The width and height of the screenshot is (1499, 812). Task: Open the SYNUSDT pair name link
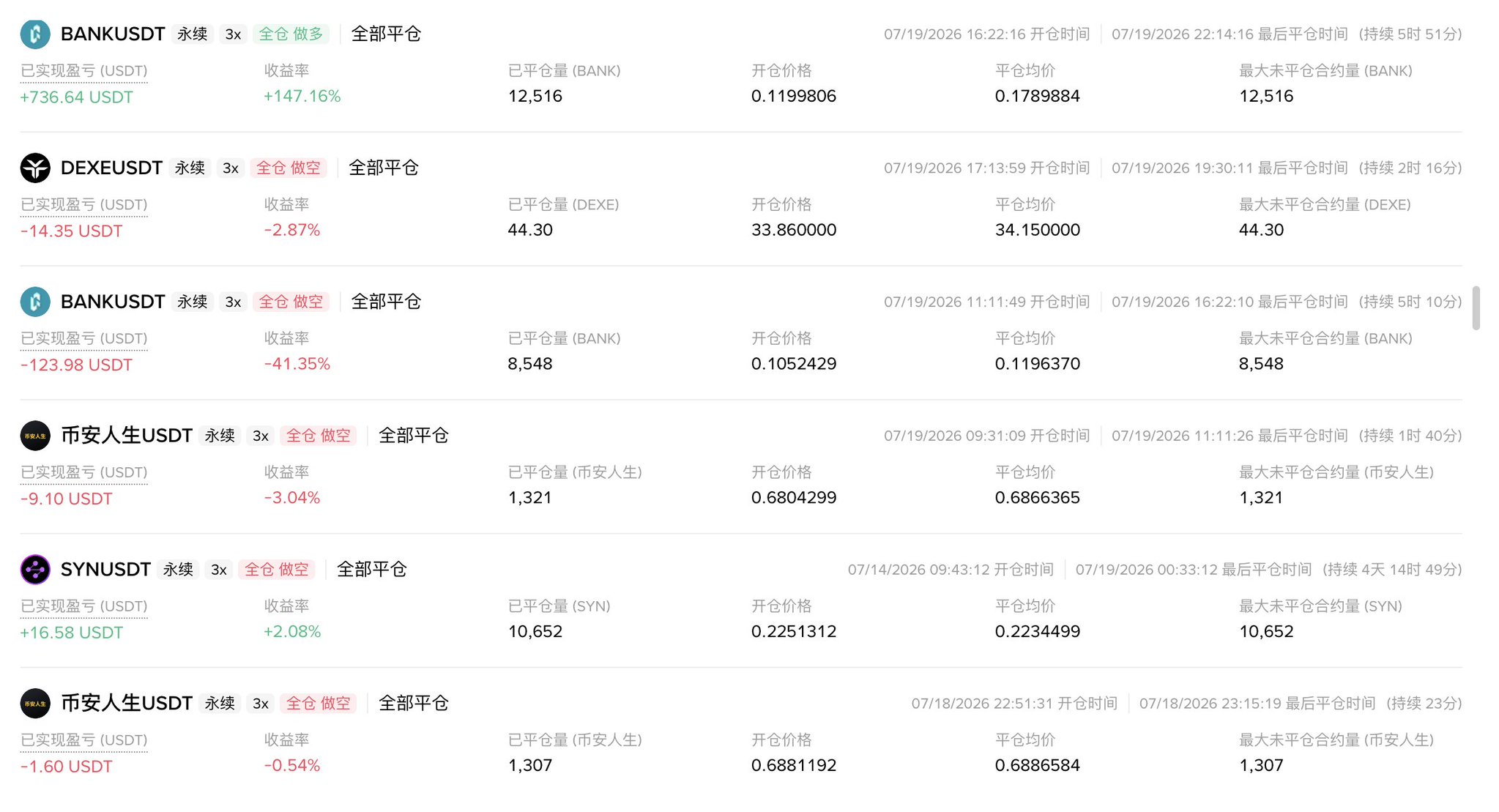105,569
